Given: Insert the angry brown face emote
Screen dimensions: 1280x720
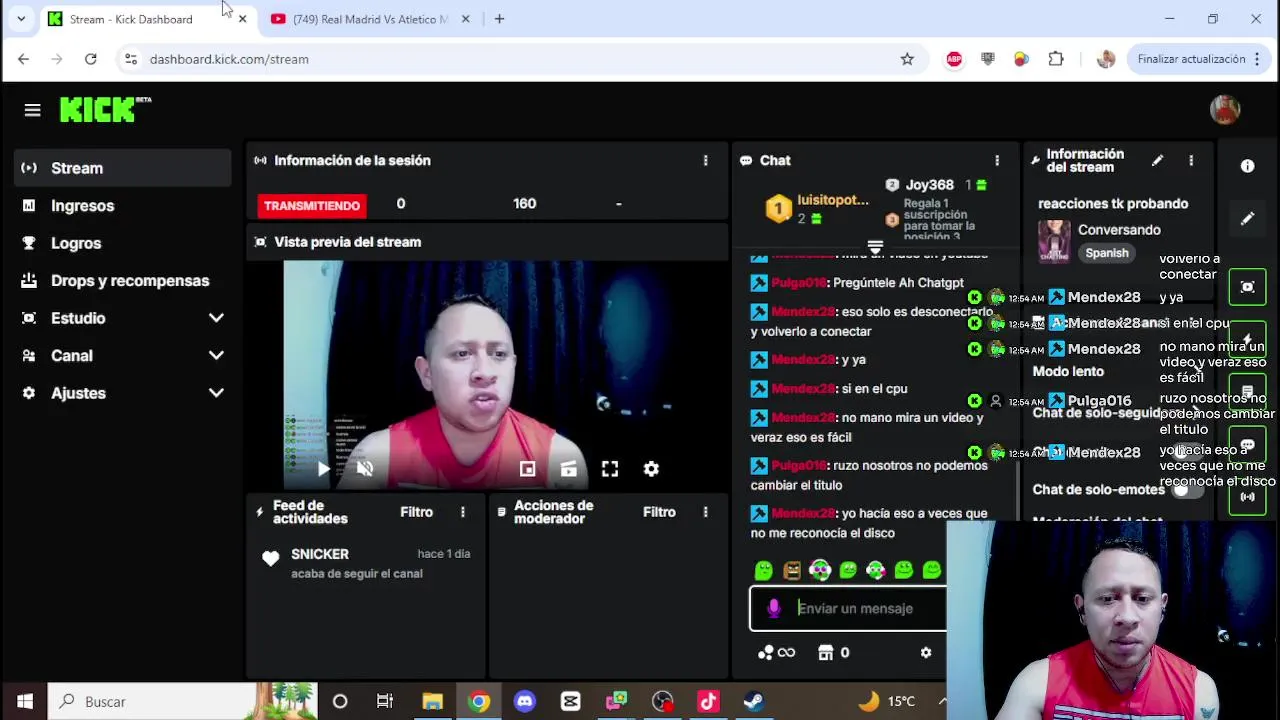Looking at the screenshot, I should pyautogui.click(x=792, y=570).
